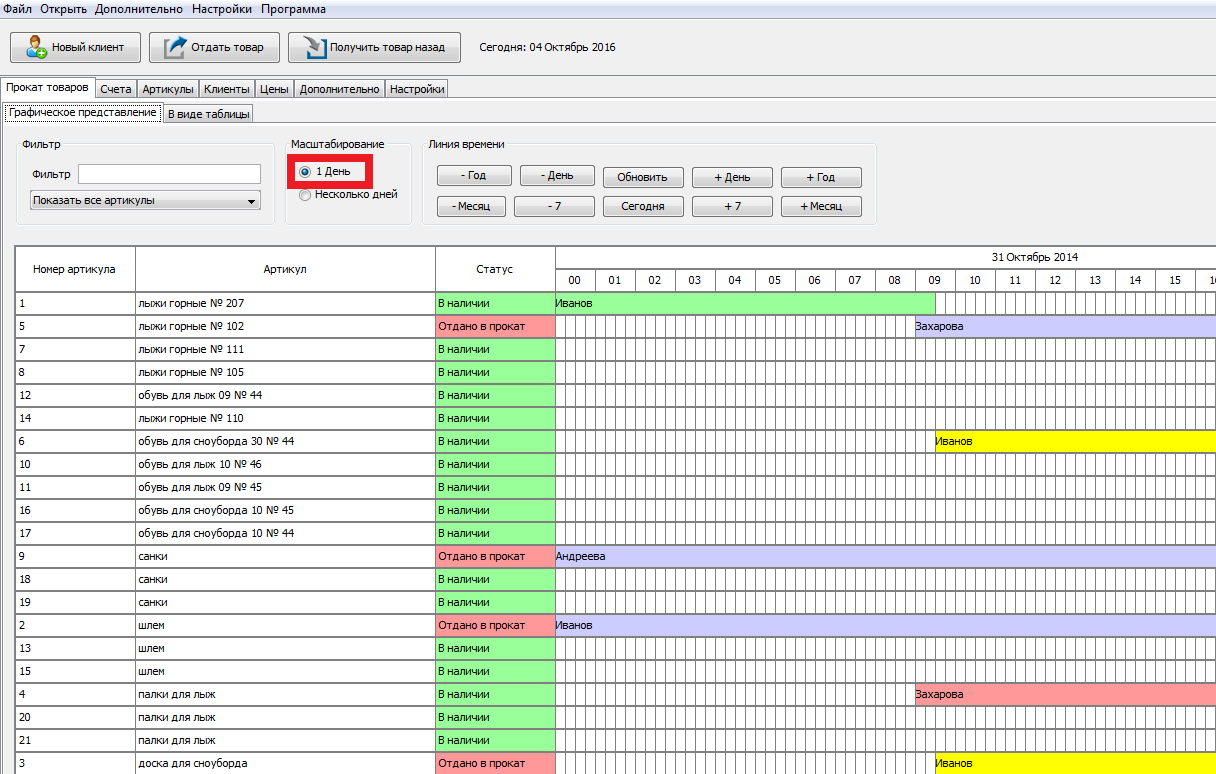Select the 1 День scale radio button
Screen dimensions: 1216x774
point(304,171)
